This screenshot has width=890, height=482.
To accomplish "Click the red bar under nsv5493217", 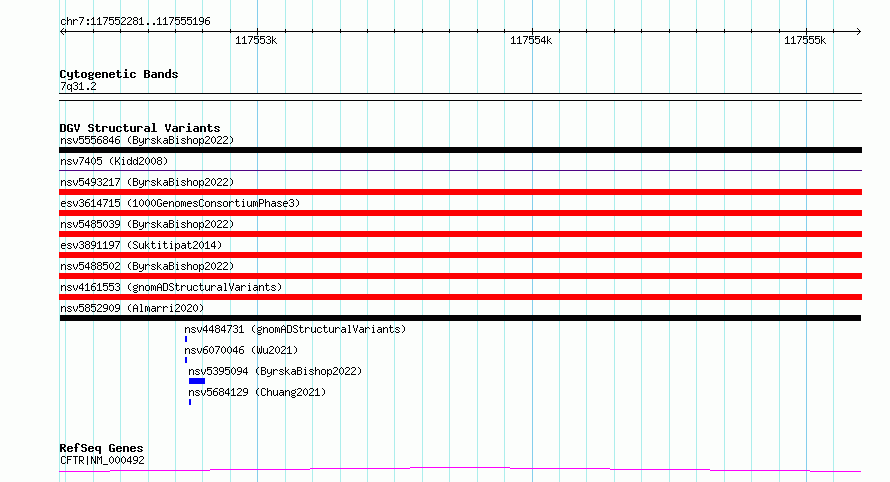I will 460,192.
